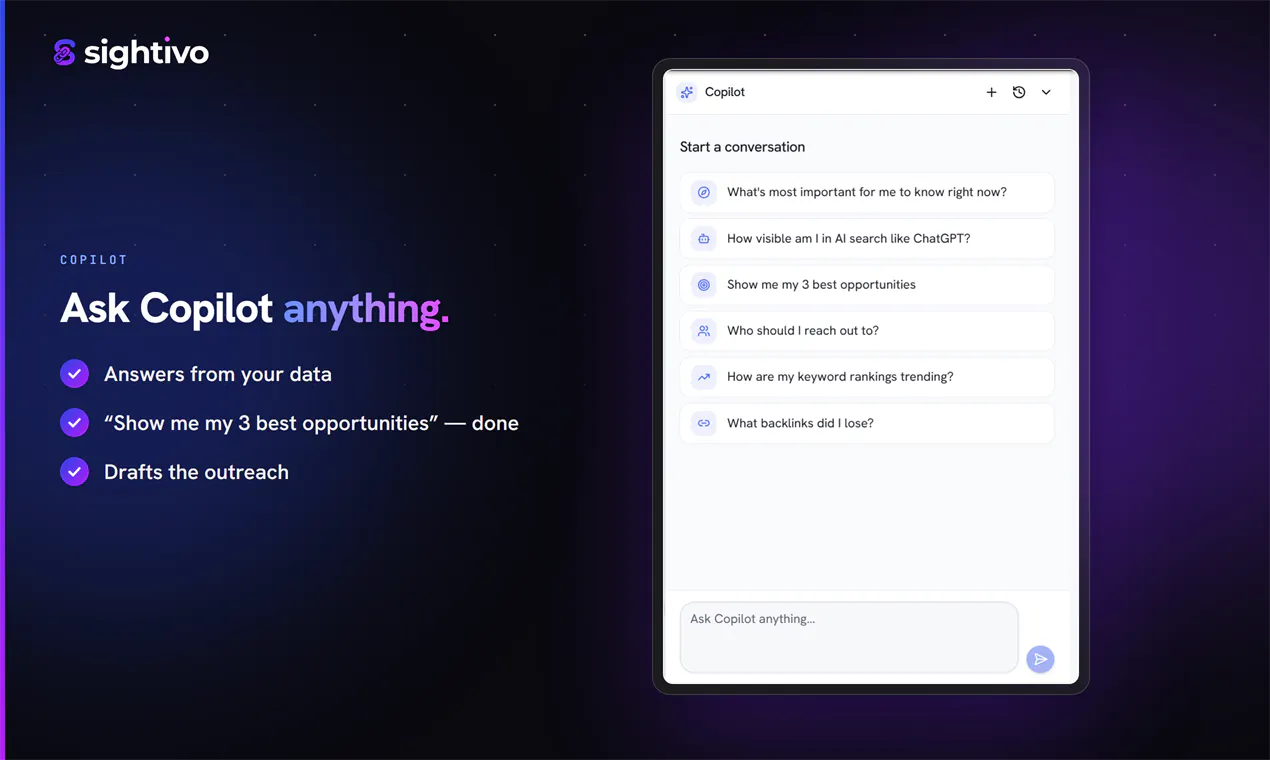Click the "Answers from your data" text

pyautogui.click(x=218, y=374)
